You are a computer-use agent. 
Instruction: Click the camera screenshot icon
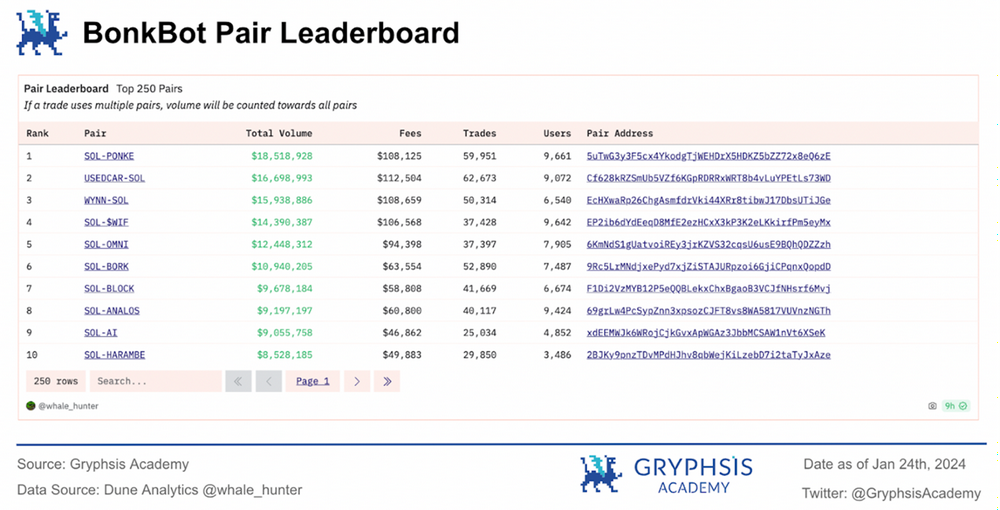(x=933, y=406)
